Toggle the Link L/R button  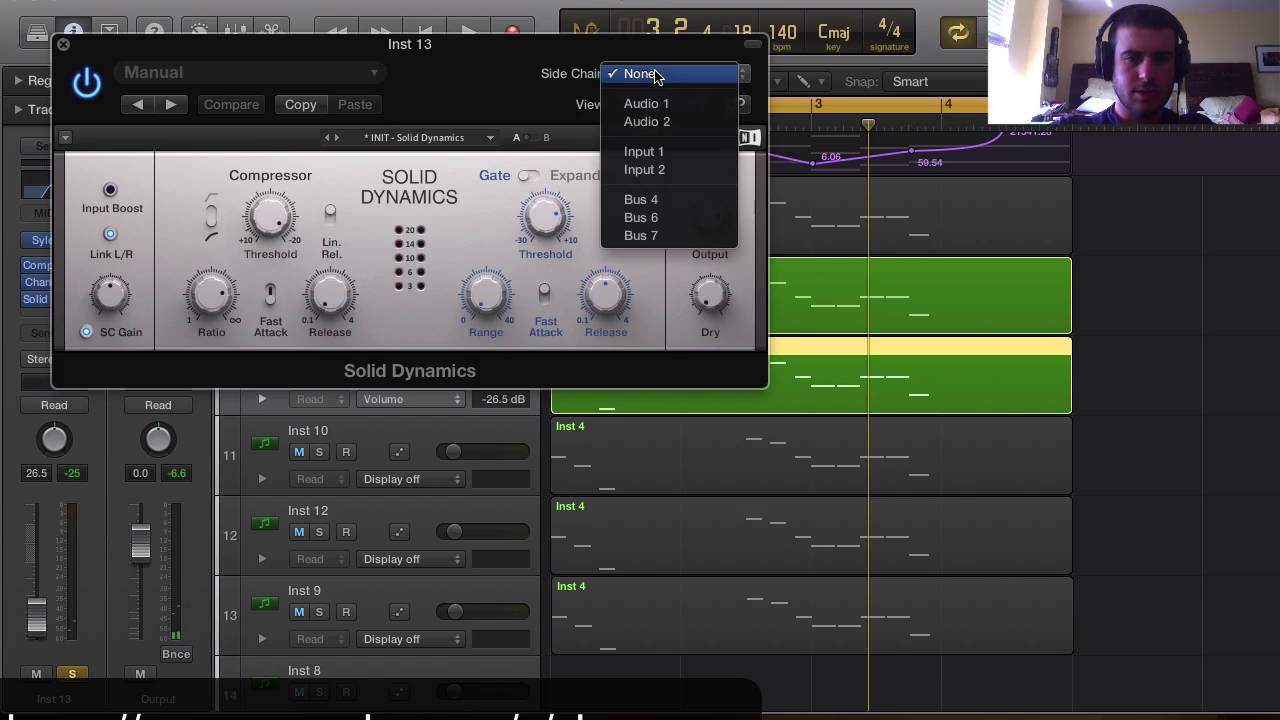(110, 234)
